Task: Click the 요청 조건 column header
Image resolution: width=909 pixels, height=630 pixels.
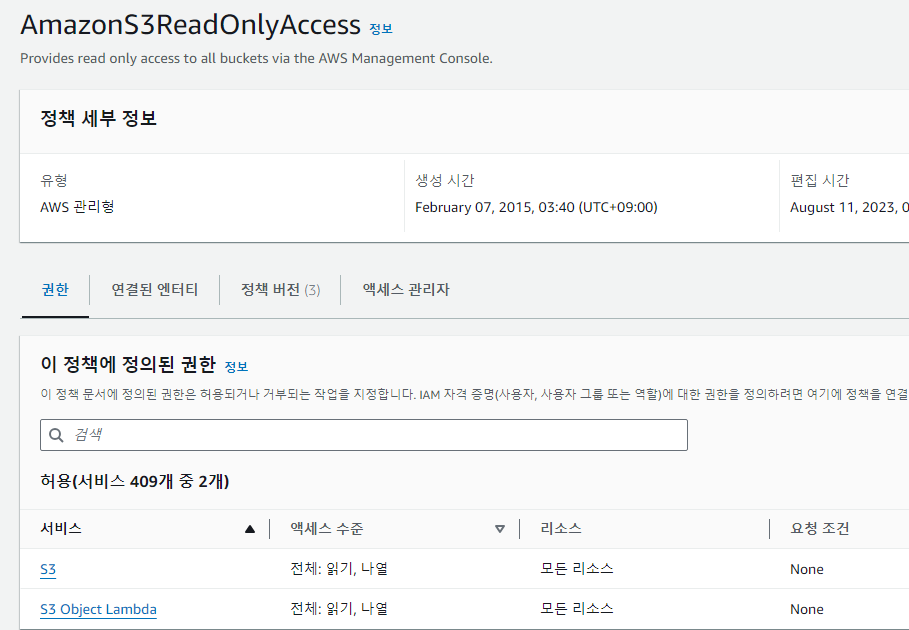Action: 820,529
